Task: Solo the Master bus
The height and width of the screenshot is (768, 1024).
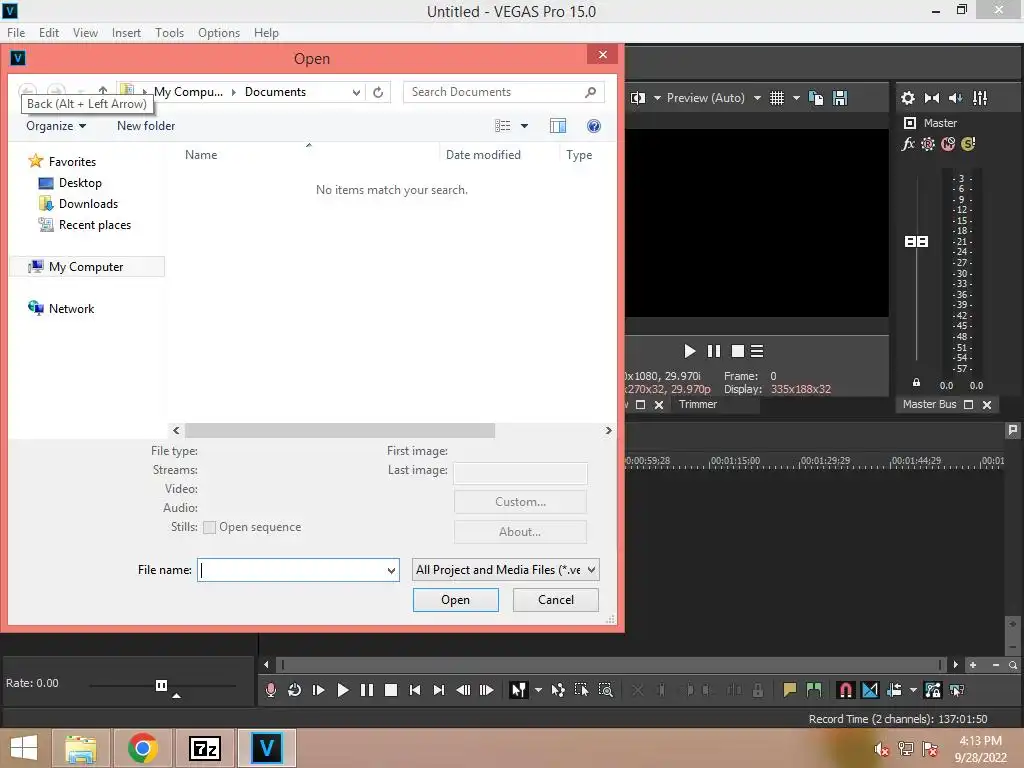Action: pyautogui.click(x=968, y=144)
